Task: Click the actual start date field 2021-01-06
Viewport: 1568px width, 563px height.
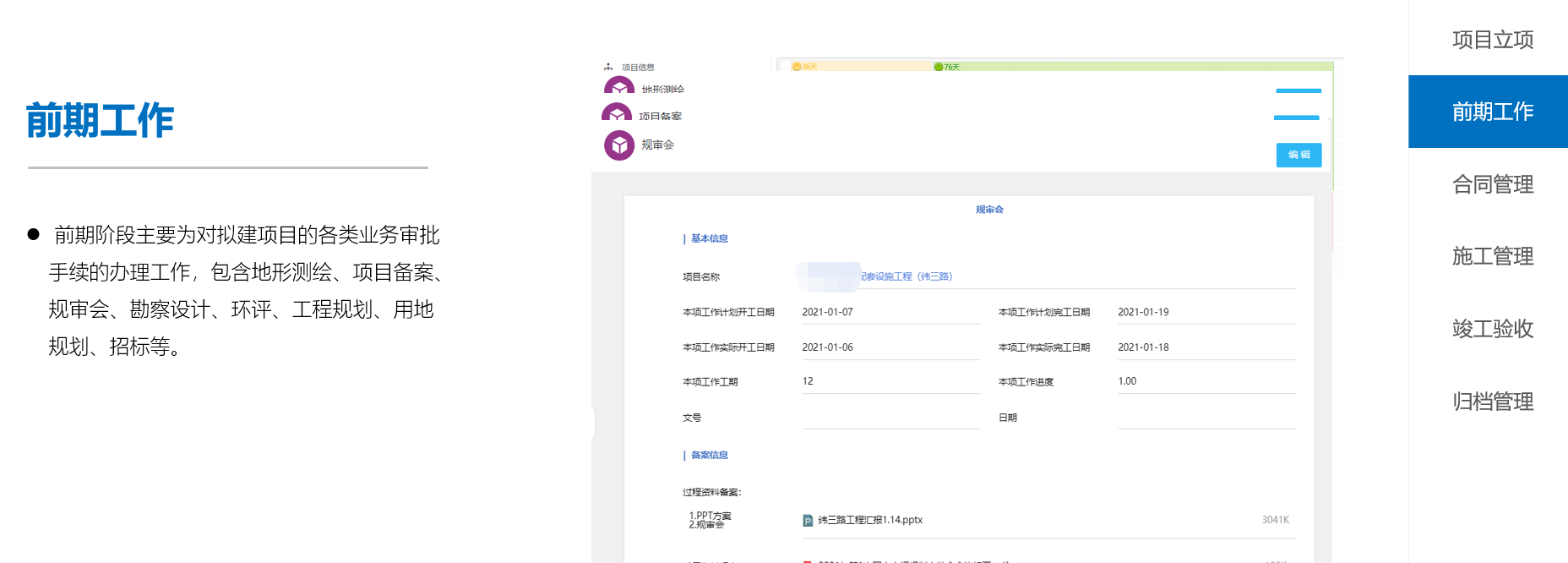Action: coord(891,347)
